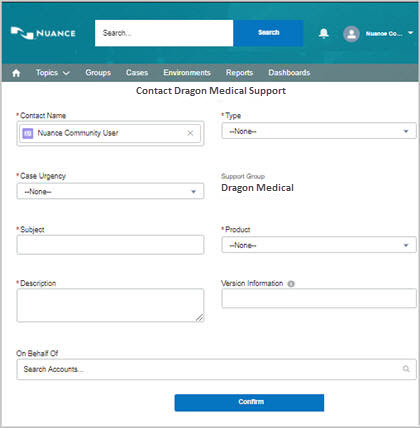Focus the top Search box
Image resolution: width=420 pixels, height=428 pixels.
click(x=164, y=33)
